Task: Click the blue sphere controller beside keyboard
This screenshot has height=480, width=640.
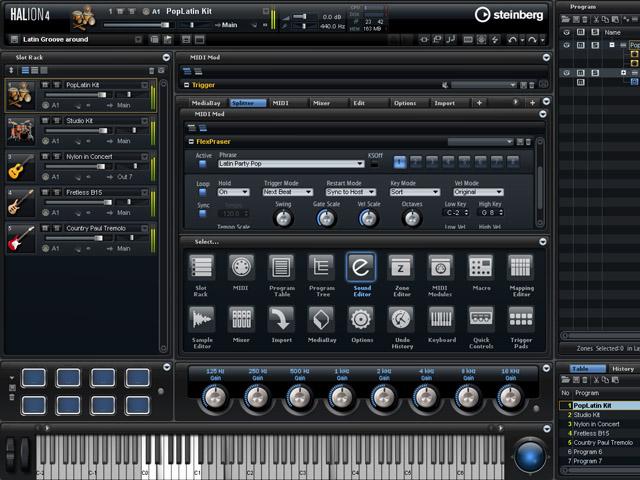Action: (530, 455)
